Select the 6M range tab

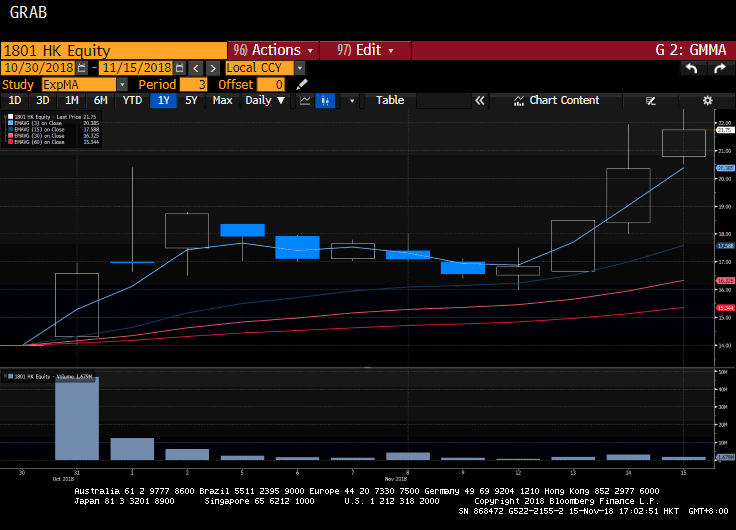coord(100,100)
